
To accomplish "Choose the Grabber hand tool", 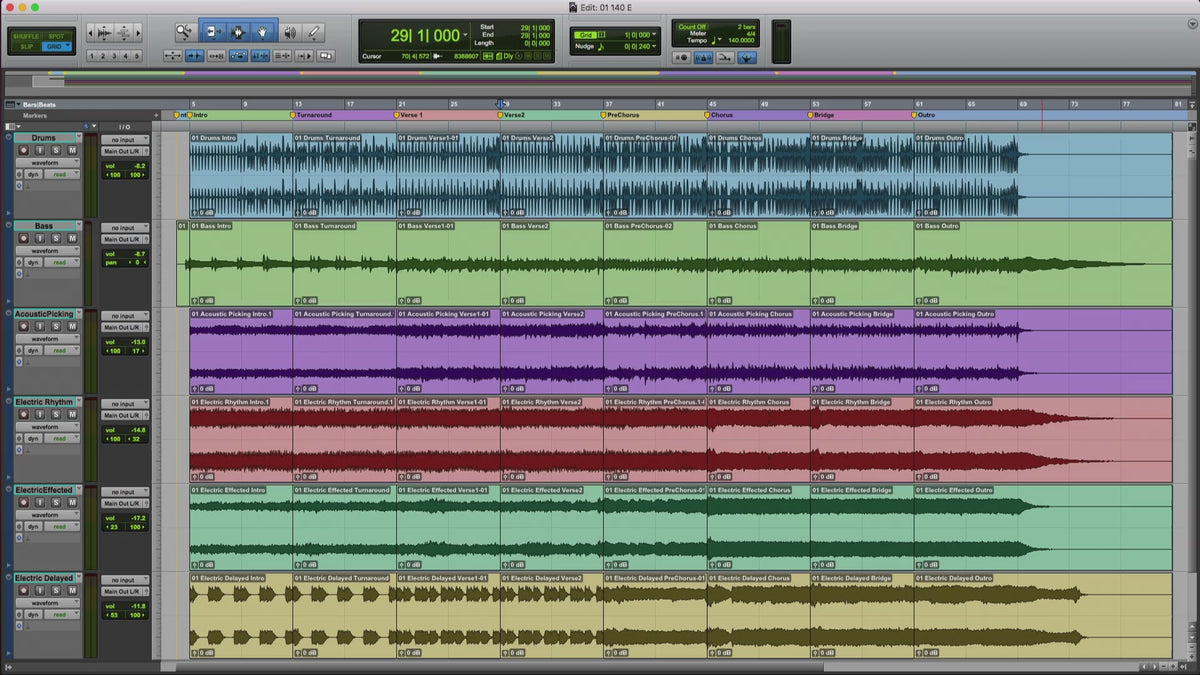I will (264, 32).
